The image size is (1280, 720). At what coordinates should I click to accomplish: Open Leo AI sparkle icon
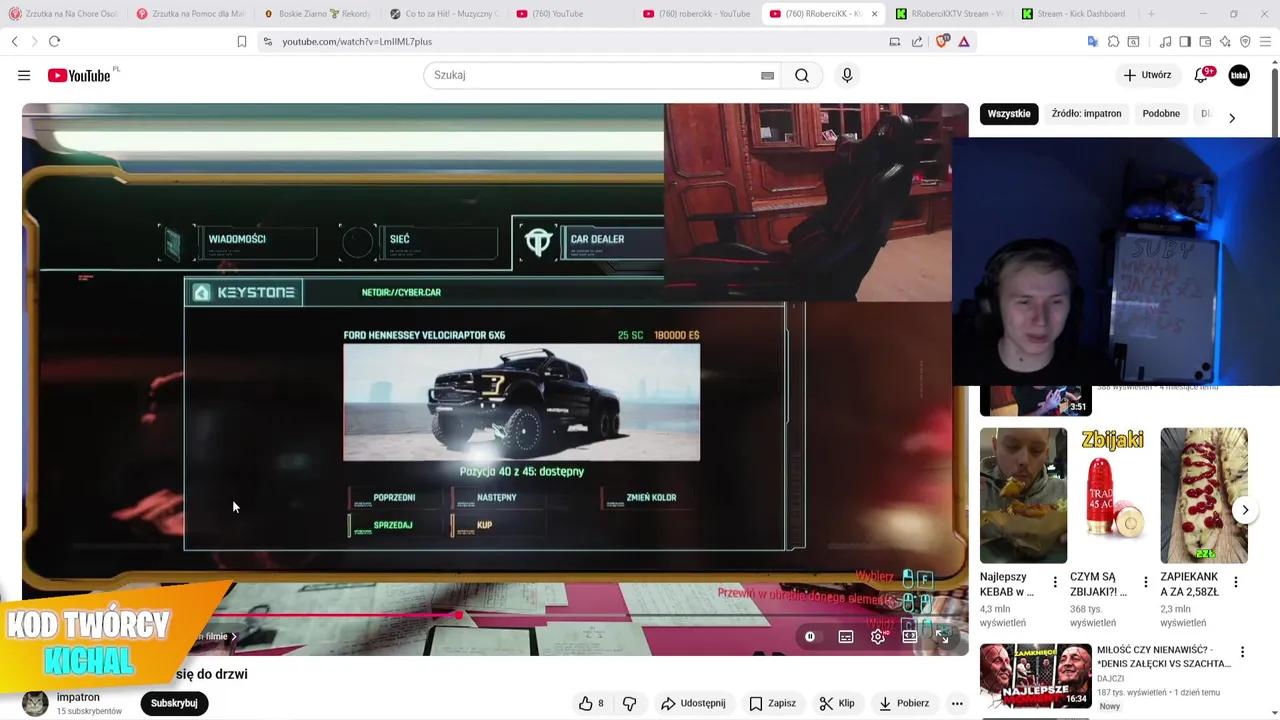pos(1225,41)
